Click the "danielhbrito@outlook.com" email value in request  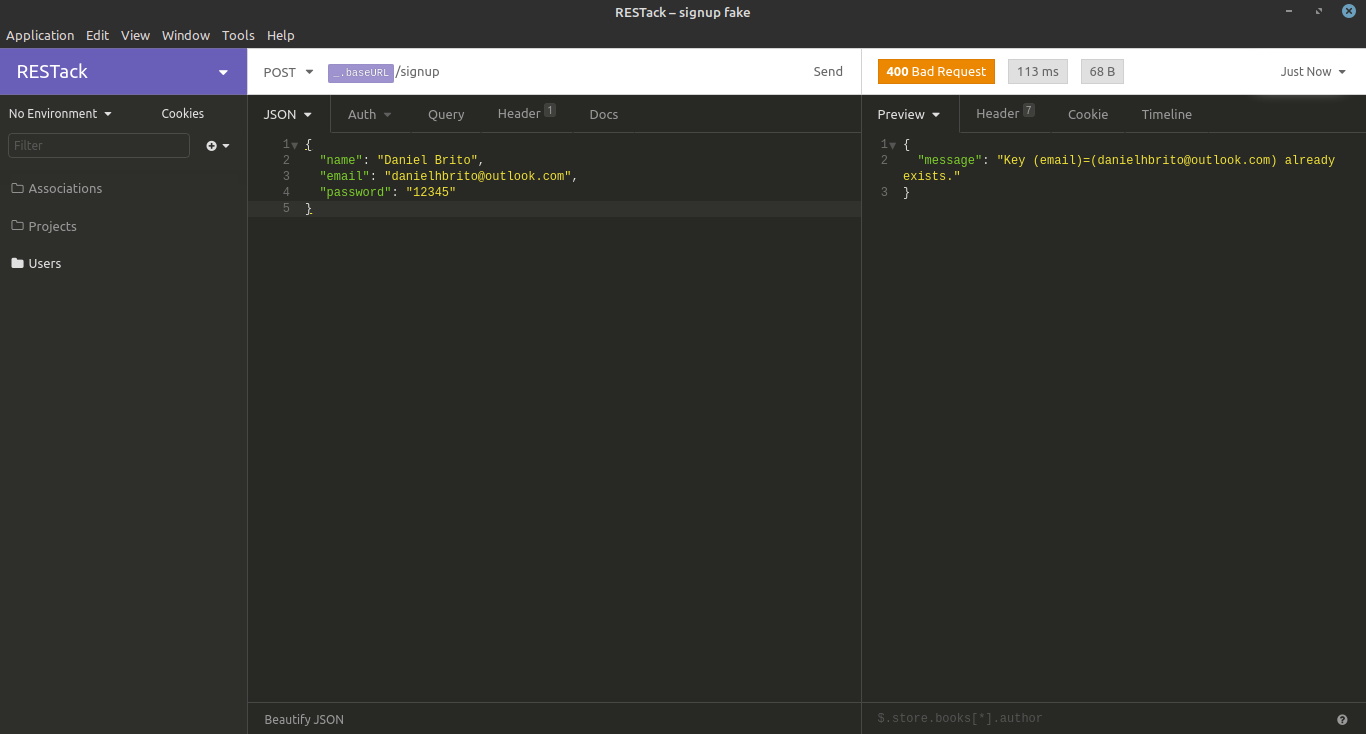click(478, 176)
